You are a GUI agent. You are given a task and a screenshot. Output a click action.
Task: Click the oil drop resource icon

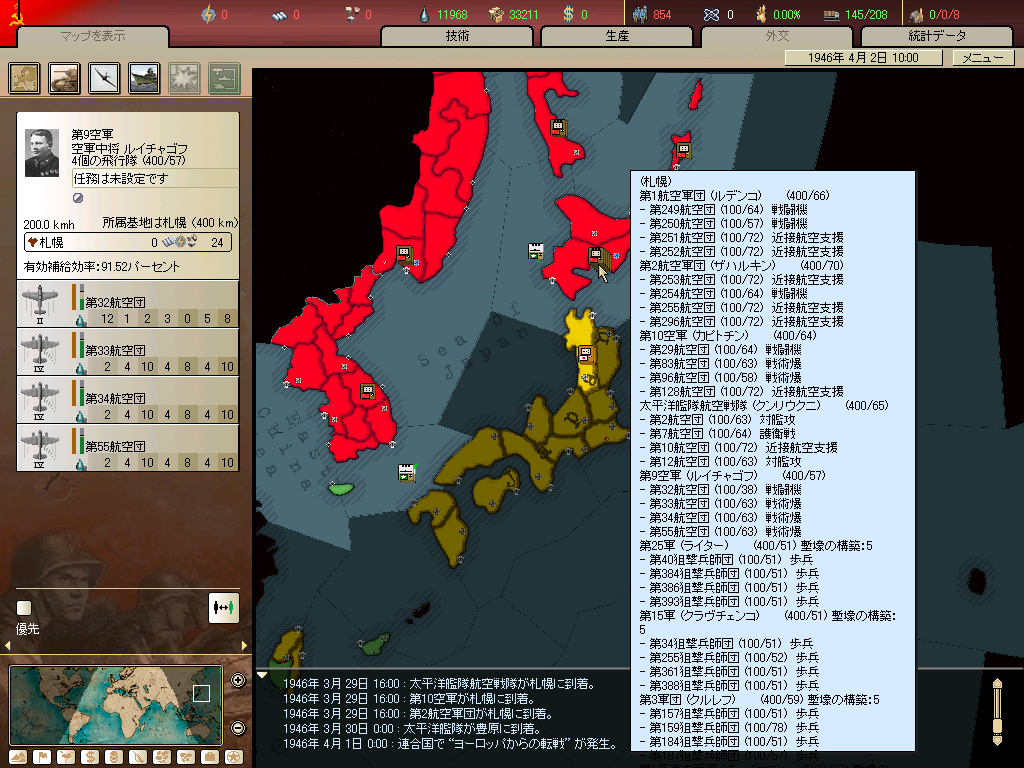click(x=424, y=14)
